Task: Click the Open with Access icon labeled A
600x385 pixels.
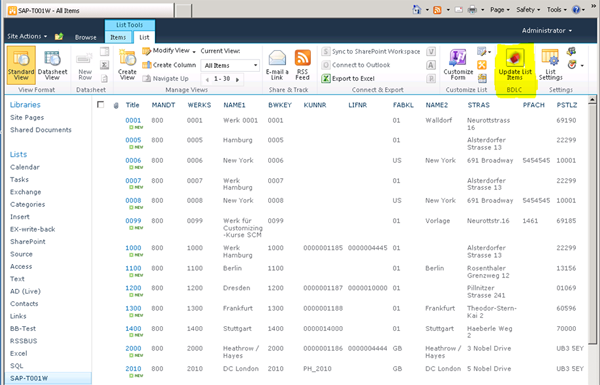Action: pyautogui.click(x=431, y=65)
